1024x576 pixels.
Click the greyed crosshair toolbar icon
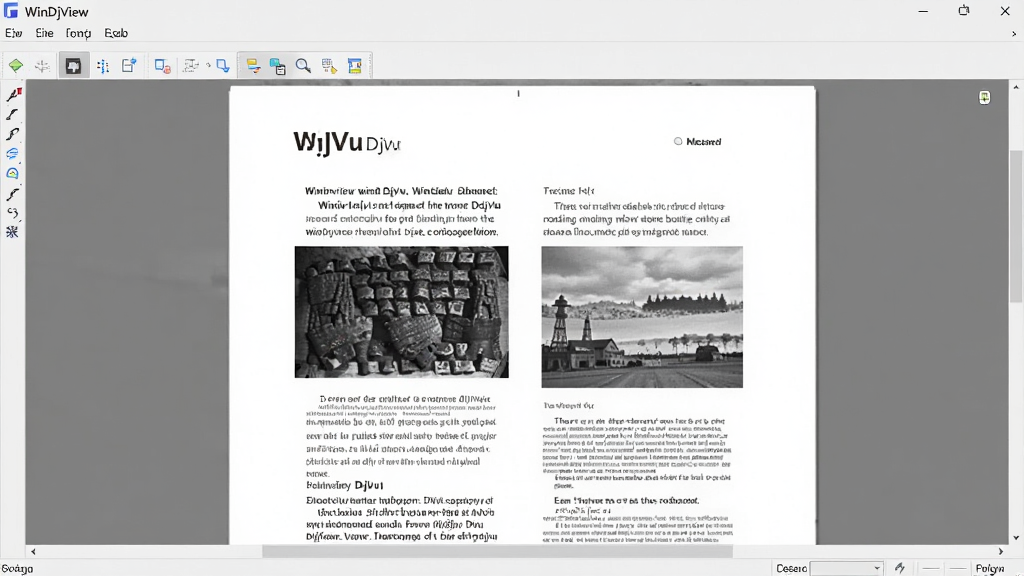pyautogui.click(x=42, y=65)
